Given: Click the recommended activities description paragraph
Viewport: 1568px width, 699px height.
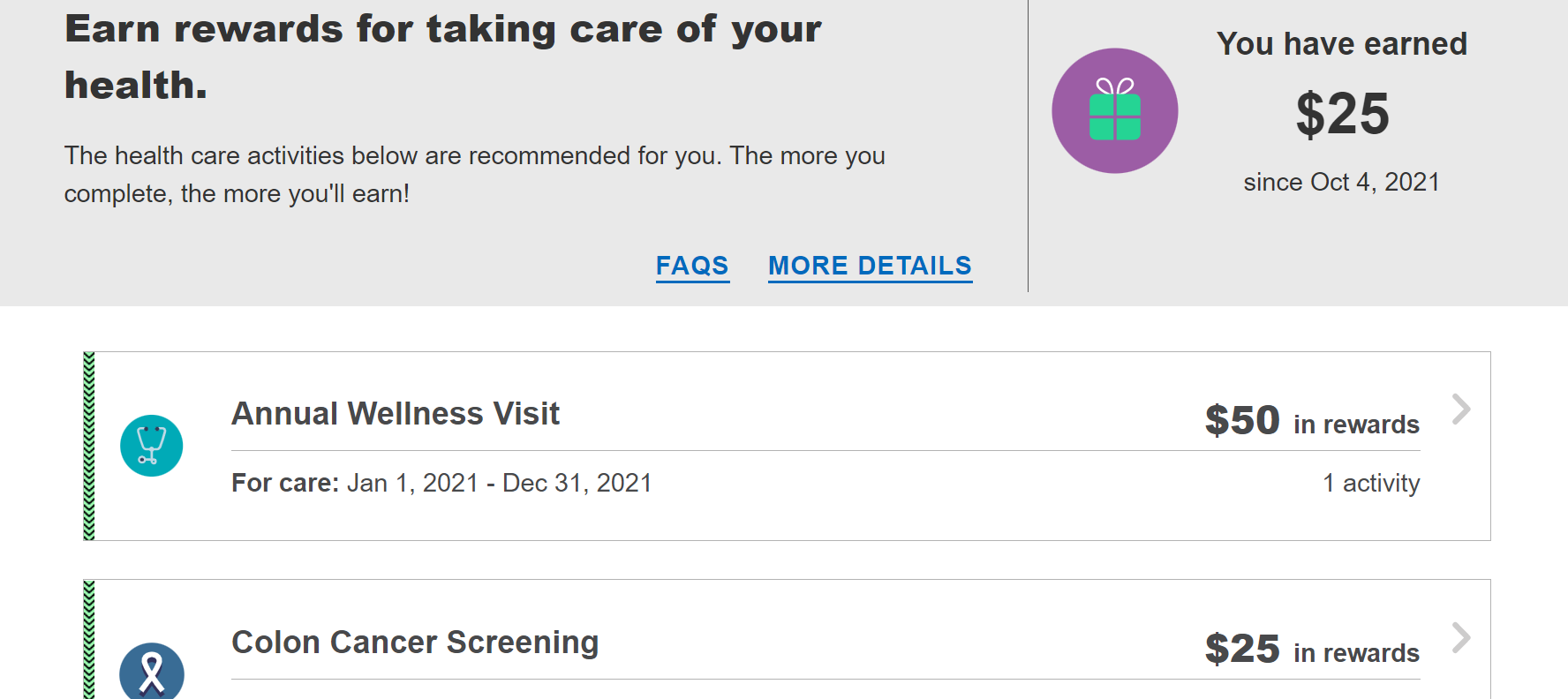Looking at the screenshot, I should click(x=474, y=174).
